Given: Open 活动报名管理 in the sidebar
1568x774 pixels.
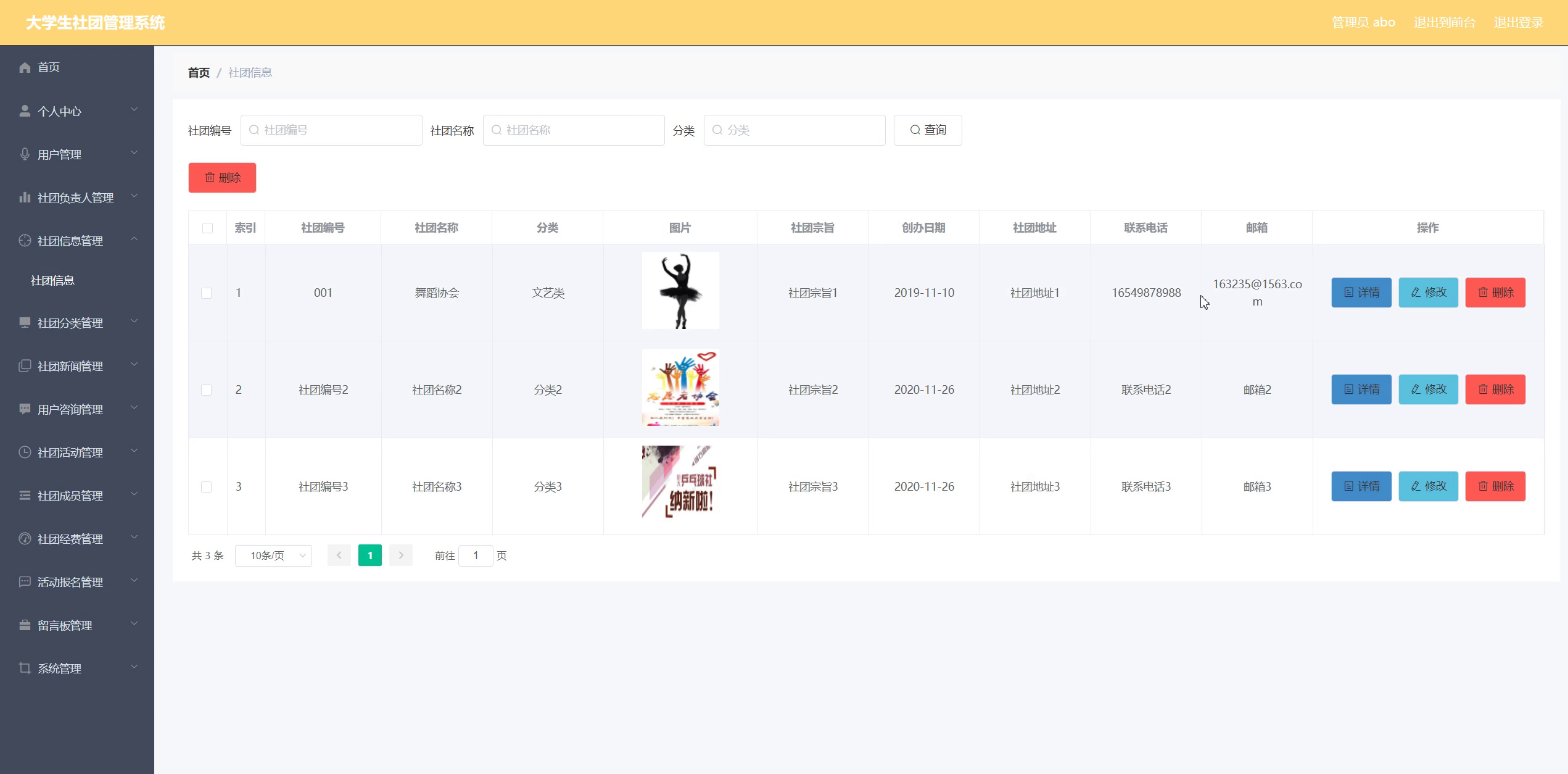Looking at the screenshot, I should point(77,582).
